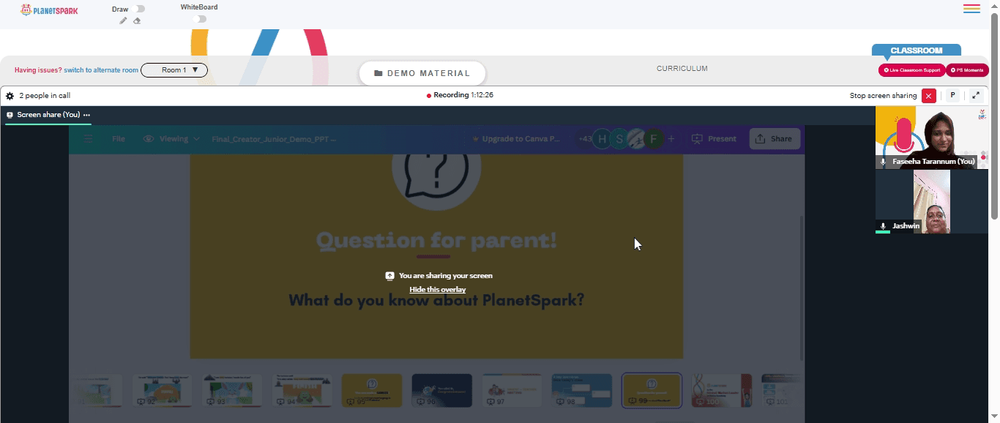
Task: Select slide 97 thumbnail
Action: tap(512, 390)
